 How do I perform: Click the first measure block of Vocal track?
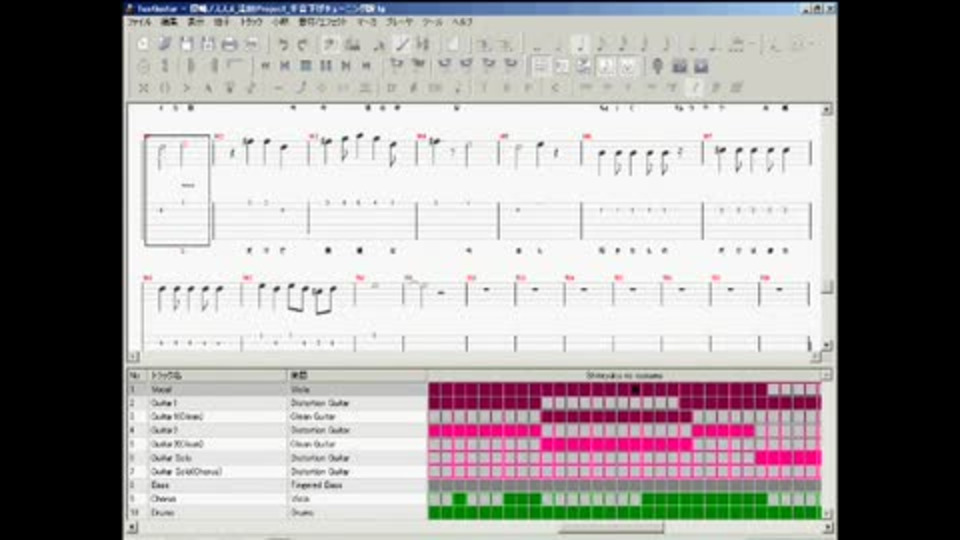tap(434, 389)
